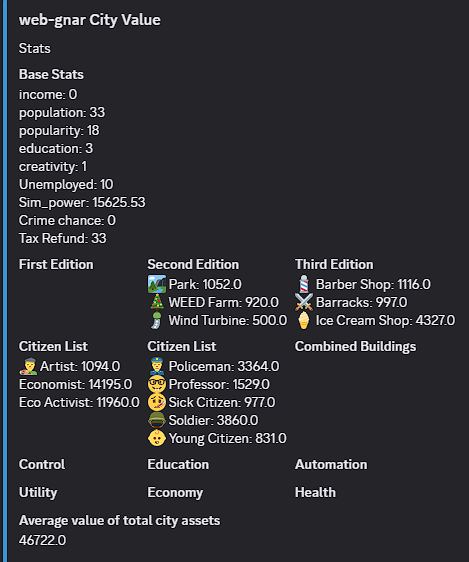Click the Wind Turbine emoji icon
This screenshot has height=562, width=469.
(x=157, y=320)
